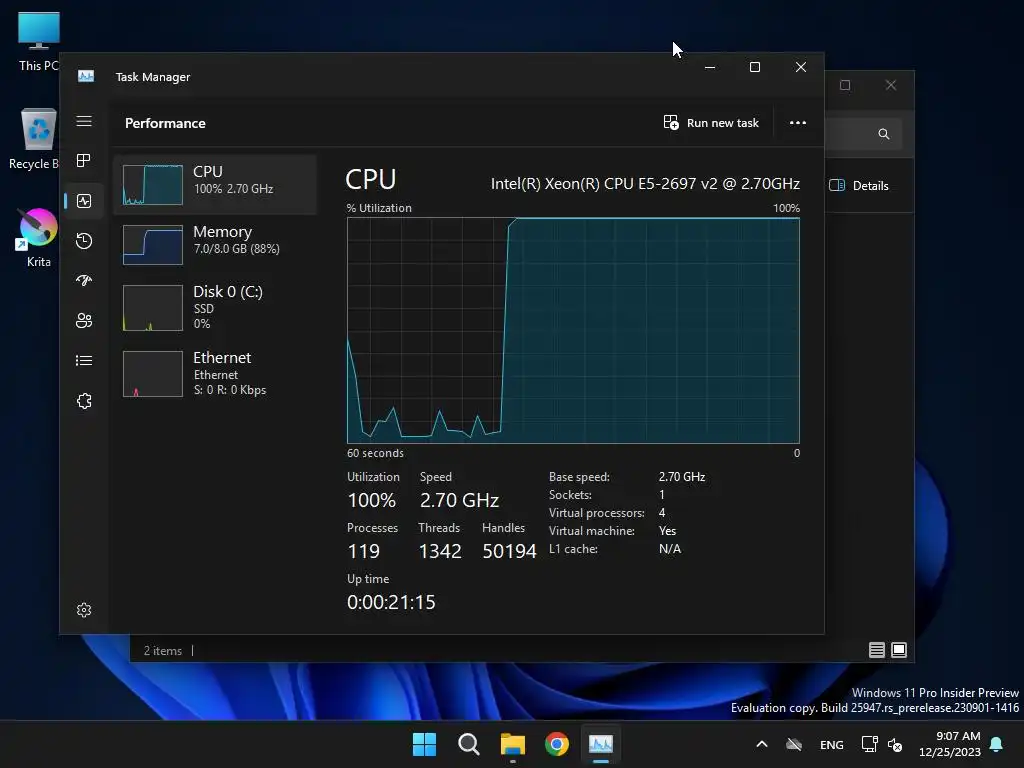
Task: Click the Memory mini graph thumbnail
Action: (x=153, y=245)
